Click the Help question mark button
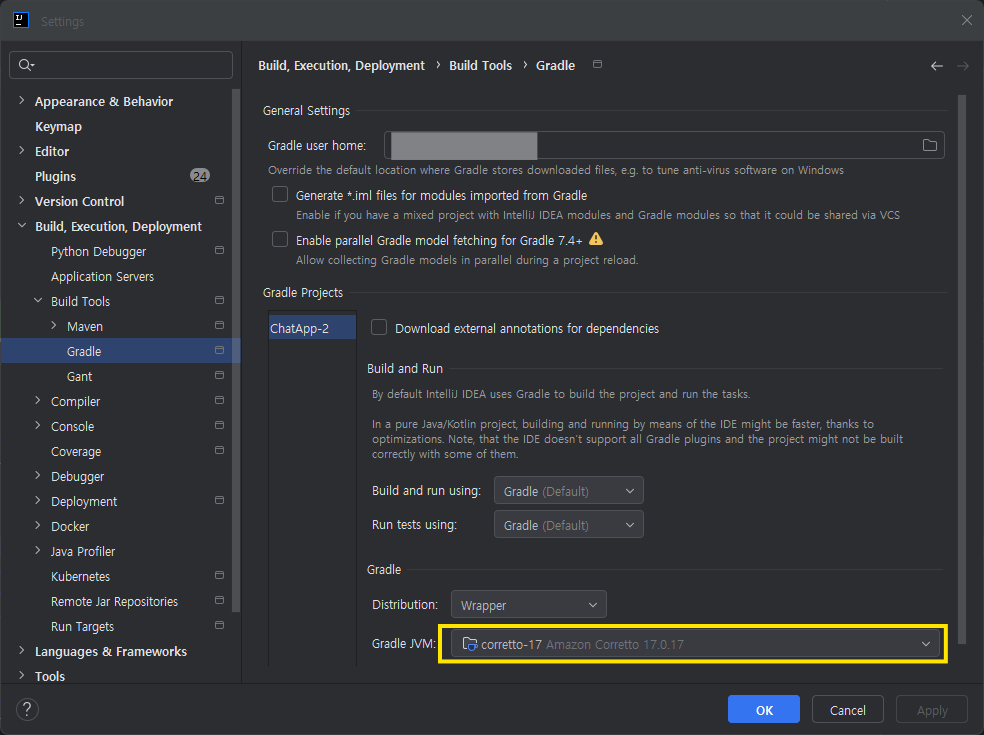The image size is (984, 735). click(x=27, y=709)
